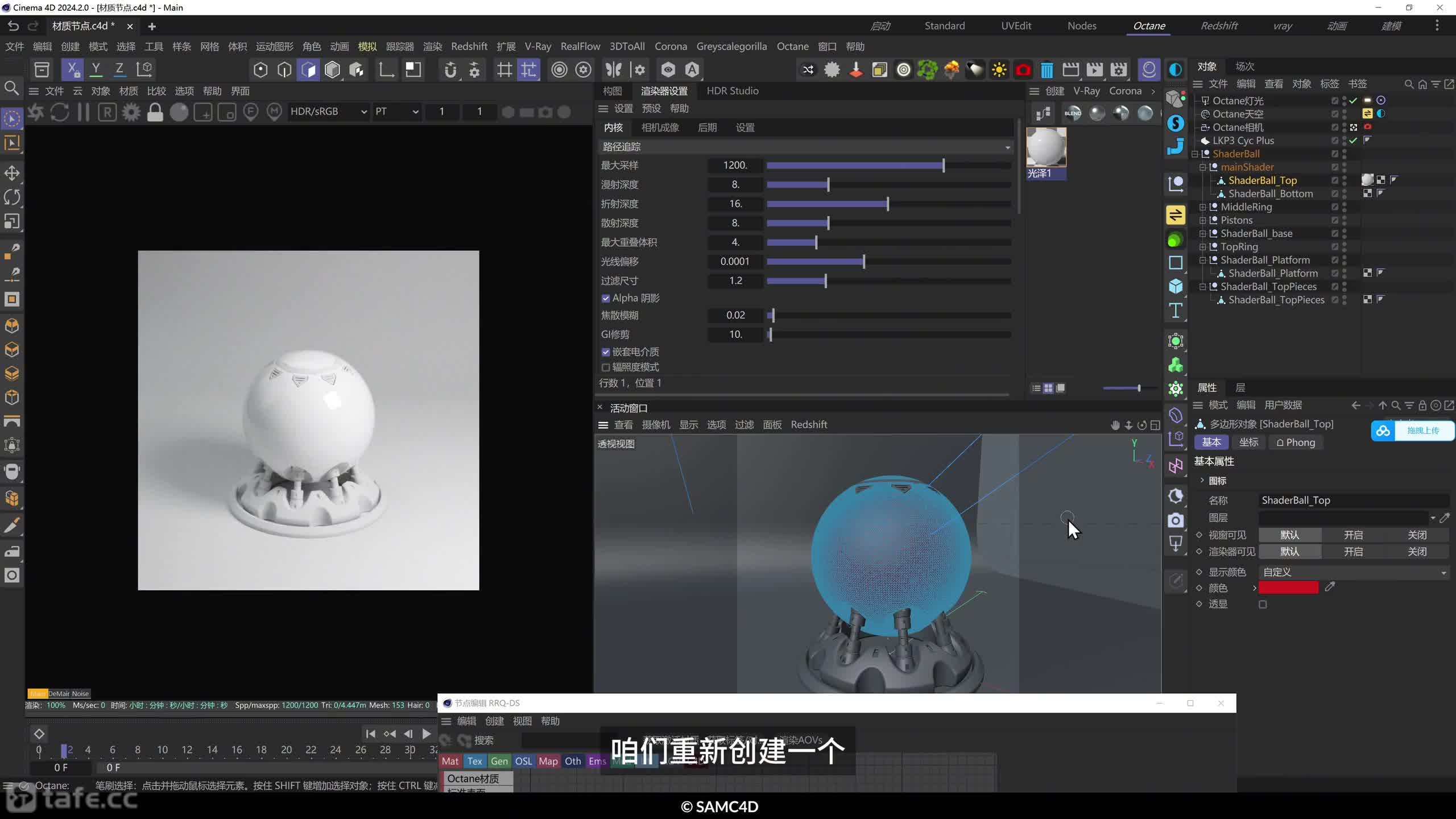Click the camera icon in right side palette
The width and height of the screenshot is (1456, 819).
[x=1176, y=520]
